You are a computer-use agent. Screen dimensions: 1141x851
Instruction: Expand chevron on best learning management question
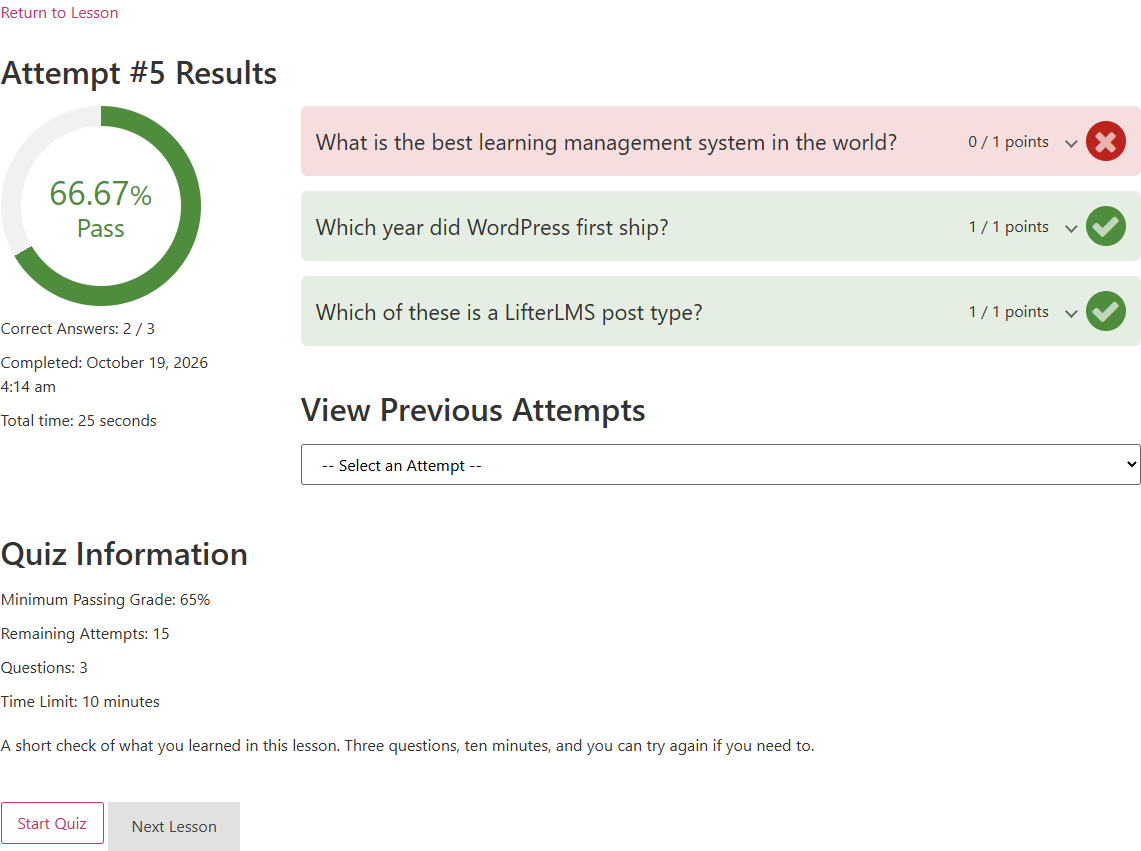pos(1070,143)
